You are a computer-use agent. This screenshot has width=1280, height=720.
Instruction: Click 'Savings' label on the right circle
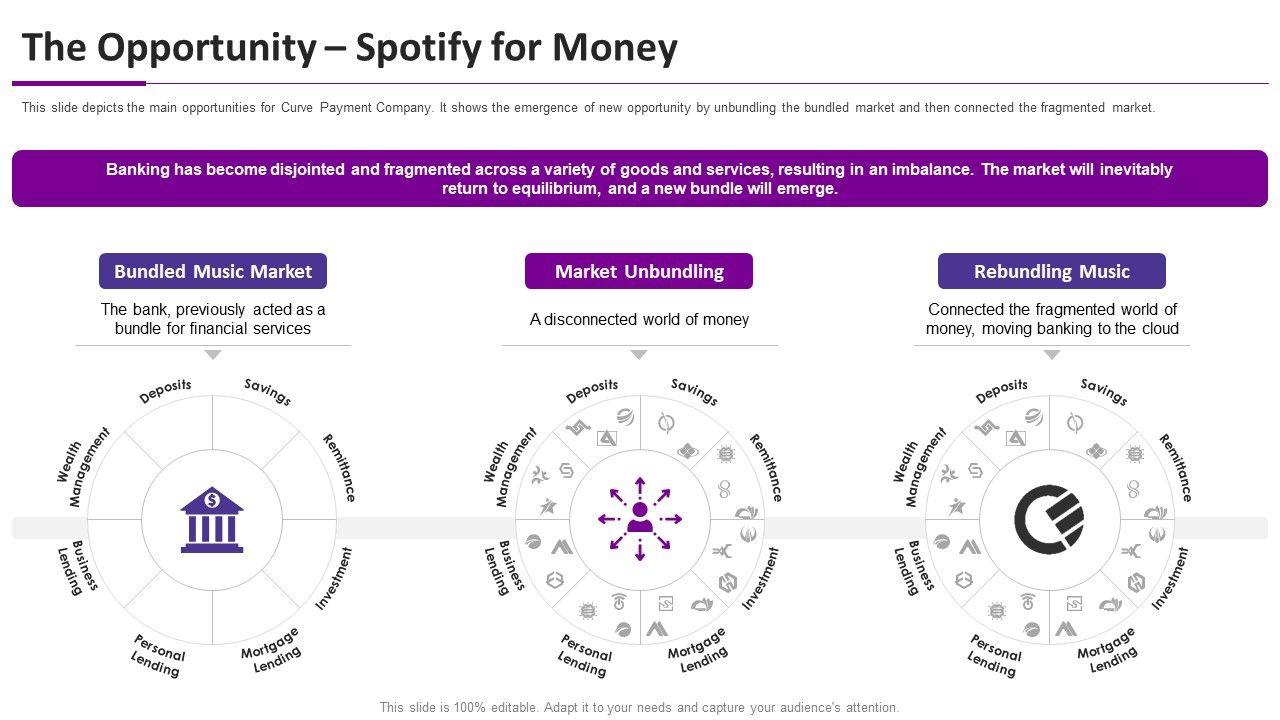click(x=1104, y=392)
